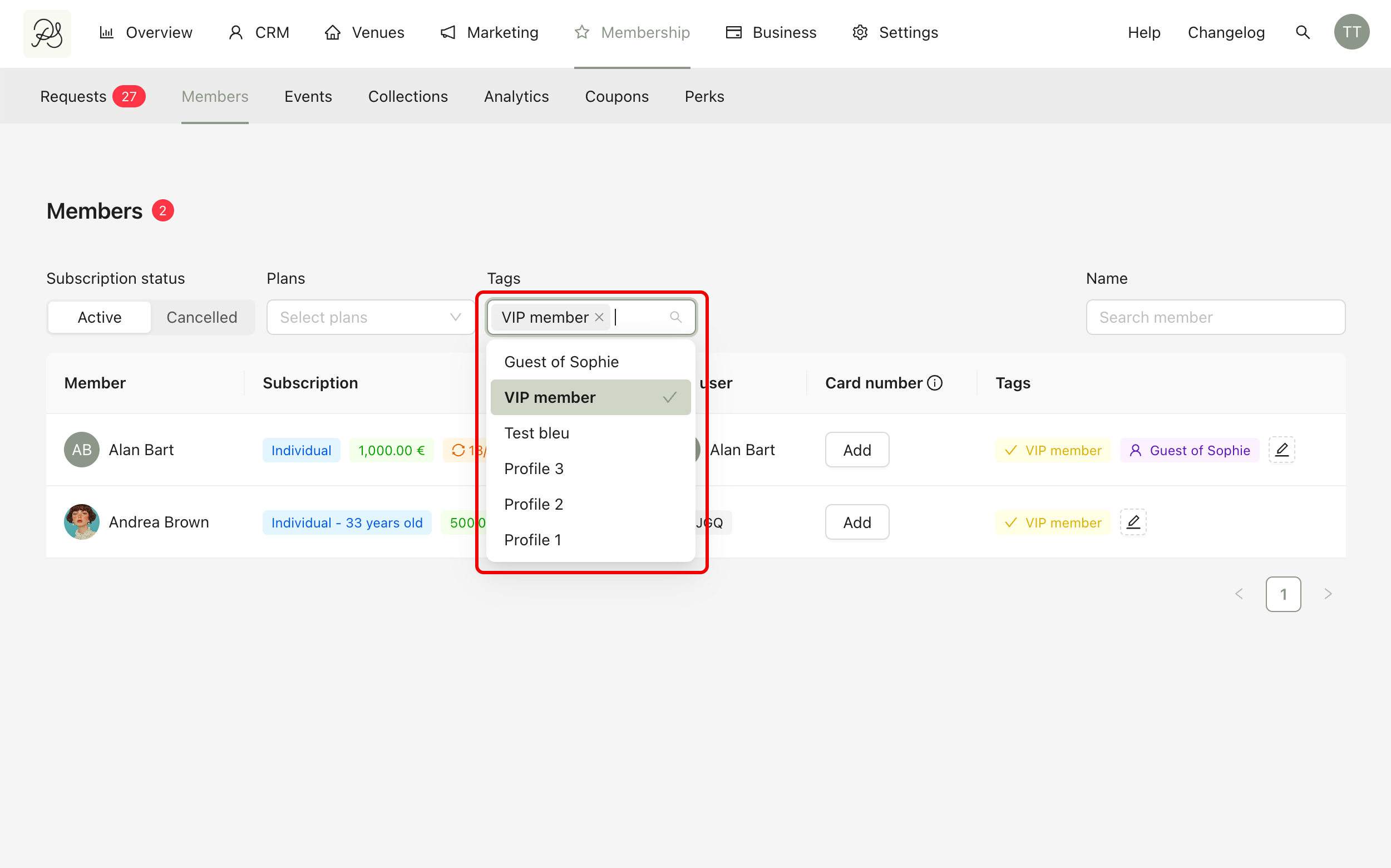Pick Profile 3 from tags list
Screen dimensions: 1391x868
pos(534,468)
